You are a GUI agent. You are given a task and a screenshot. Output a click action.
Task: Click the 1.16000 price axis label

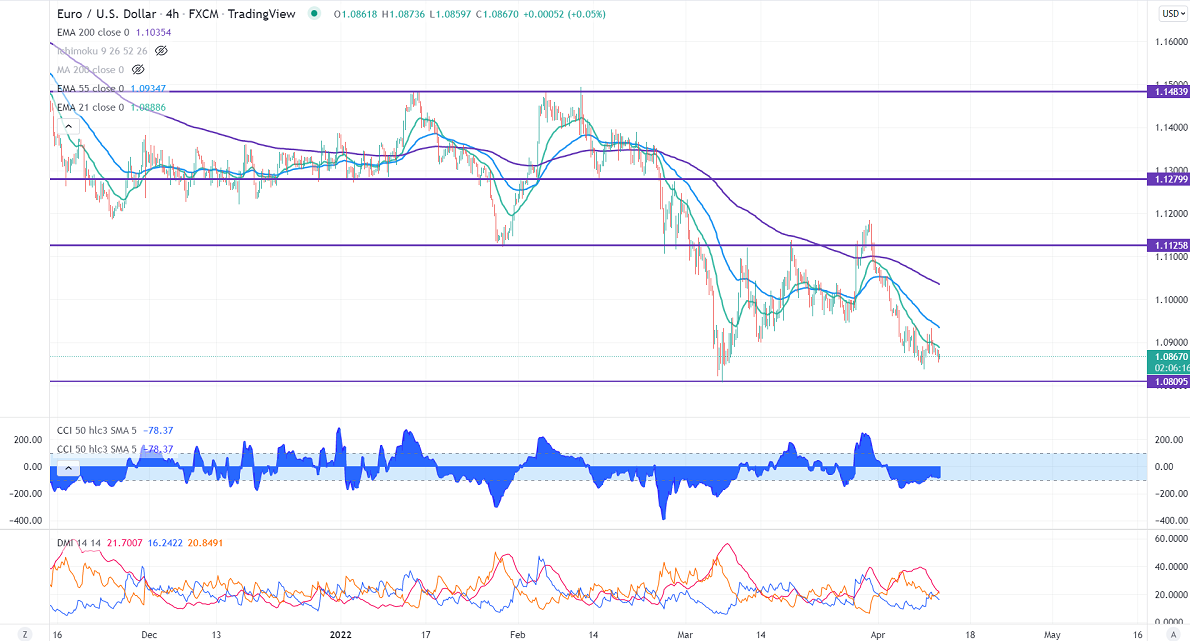coord(1172,42)
